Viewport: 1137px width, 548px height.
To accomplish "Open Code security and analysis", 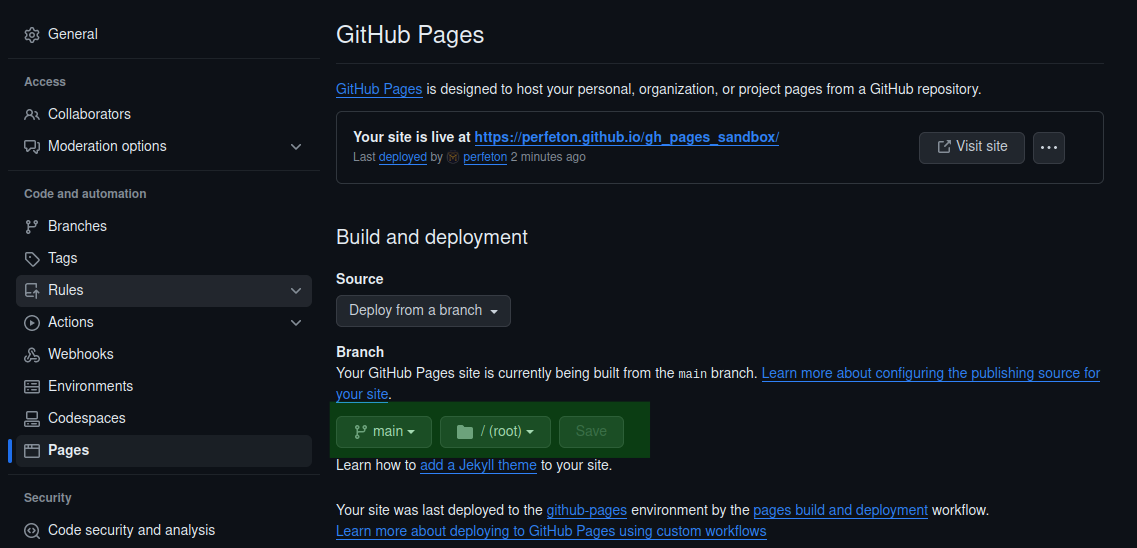I will 164,531.
